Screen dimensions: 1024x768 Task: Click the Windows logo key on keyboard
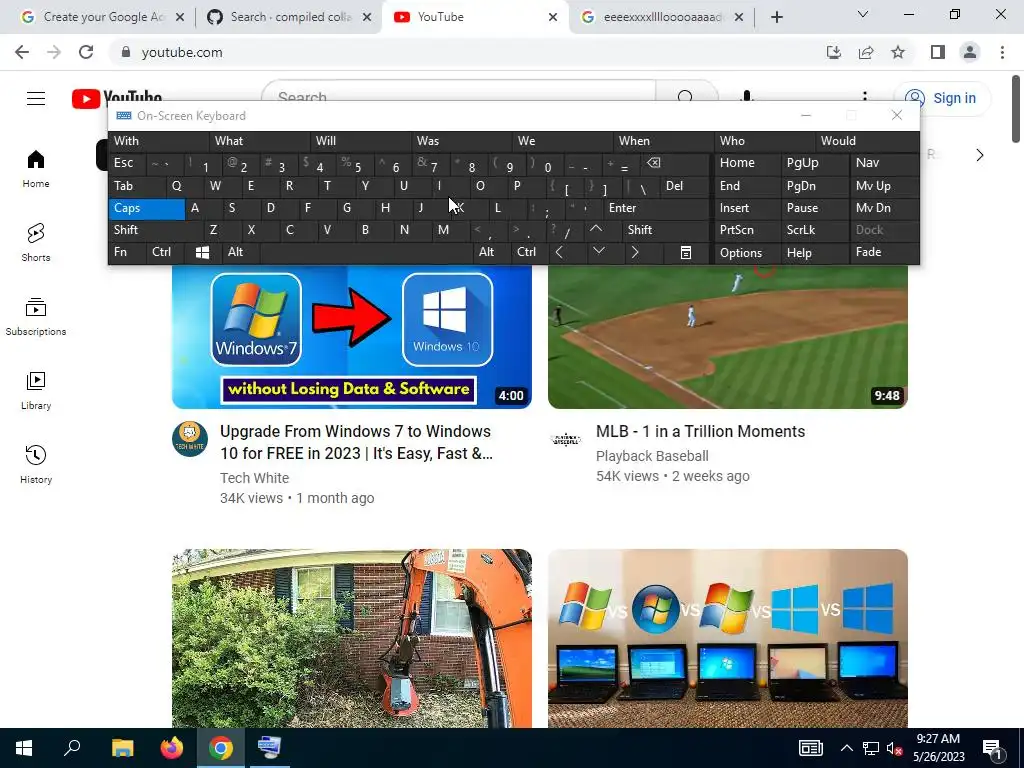[202, 252]
